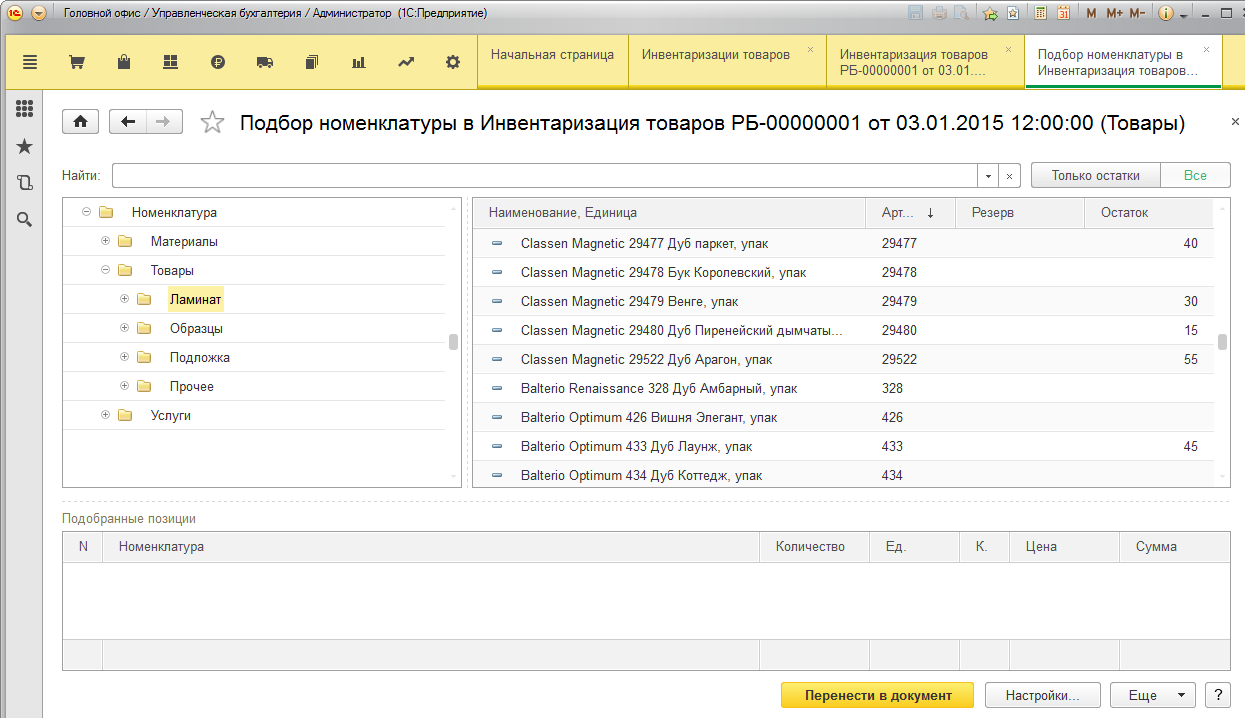Click into the Найти search field

545,175
